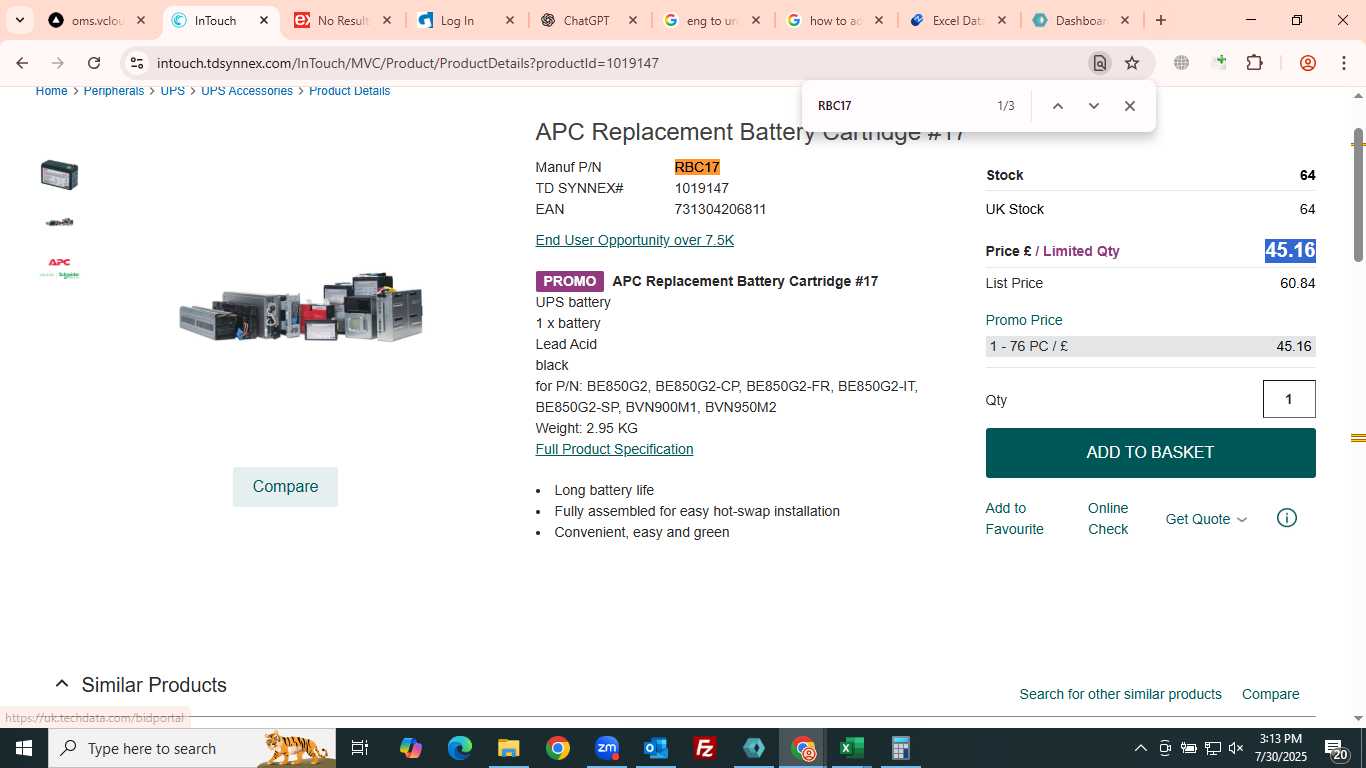Reload the page with refresh icon
Viewport: 1366px width, 768px height.
tap(94, 63)
